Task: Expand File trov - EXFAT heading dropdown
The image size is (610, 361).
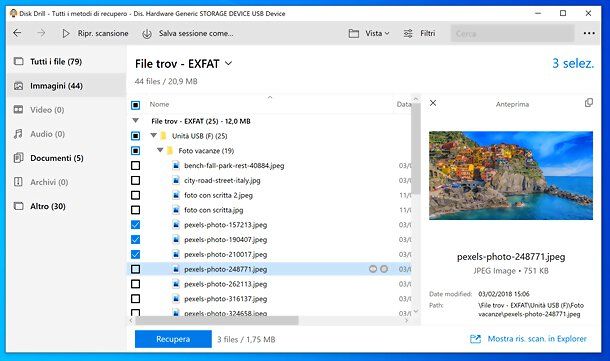Action: 228,63
